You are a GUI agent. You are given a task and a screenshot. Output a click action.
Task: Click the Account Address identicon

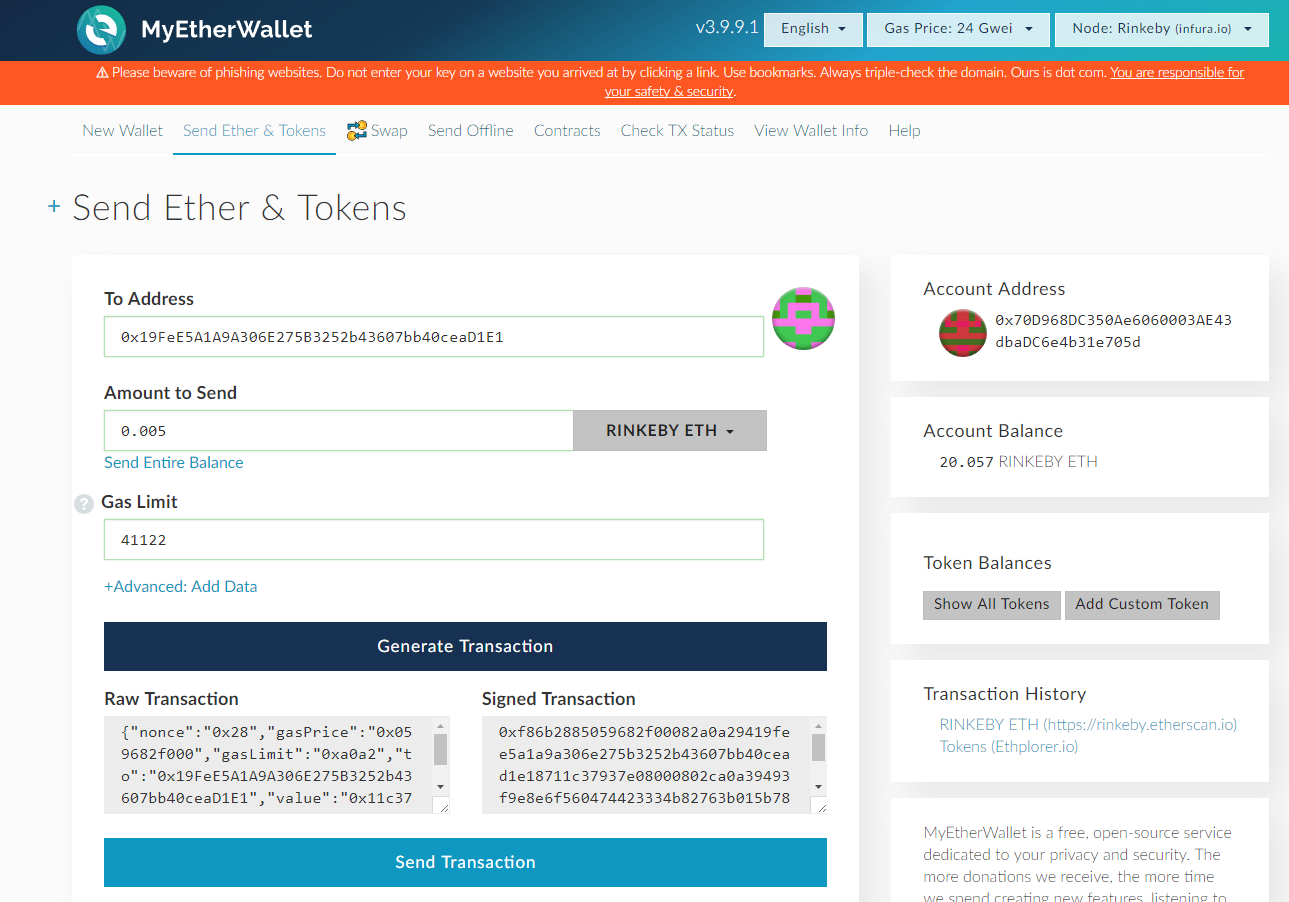click(x=963, y=333)
